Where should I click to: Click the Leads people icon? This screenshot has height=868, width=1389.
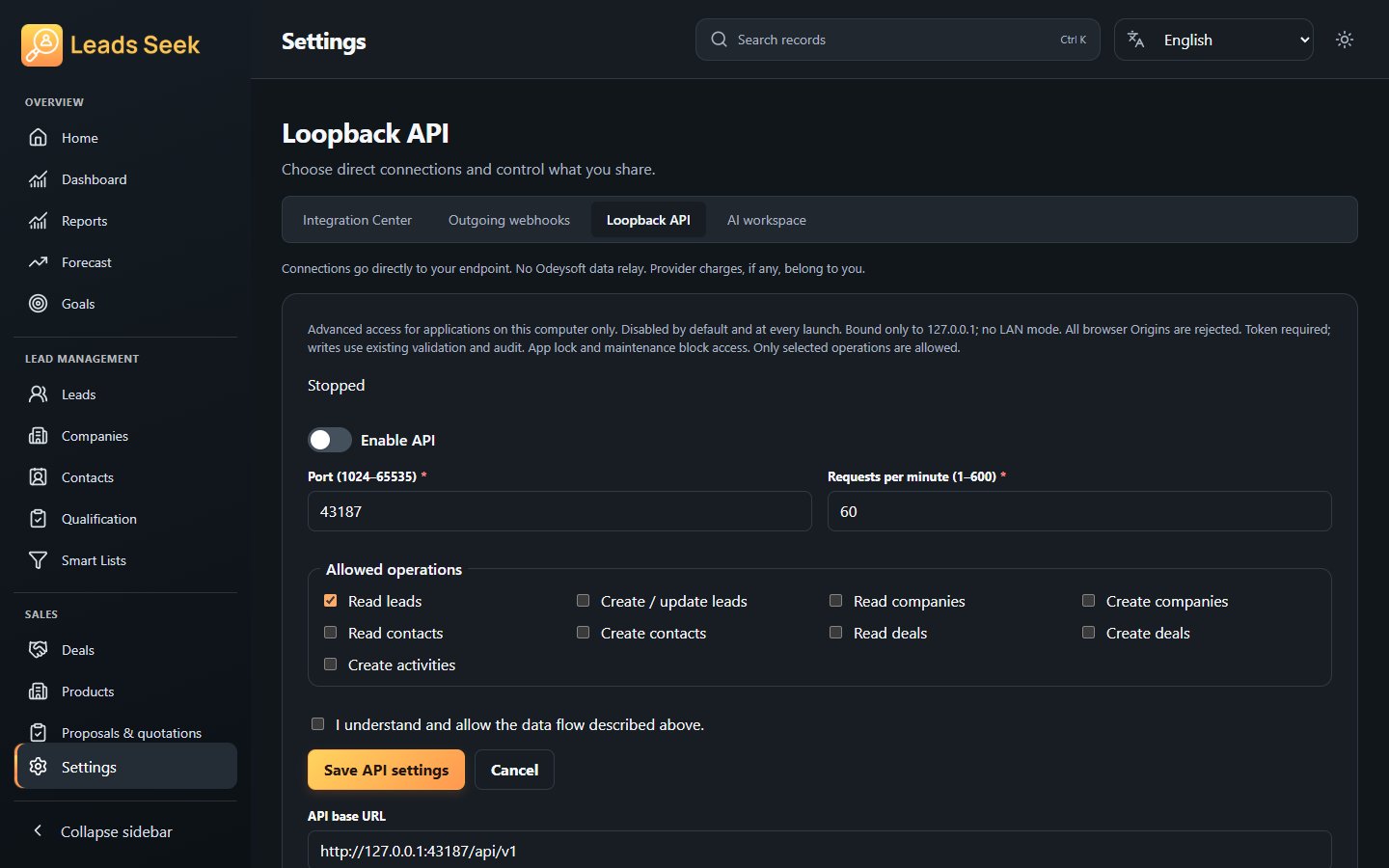38,394
